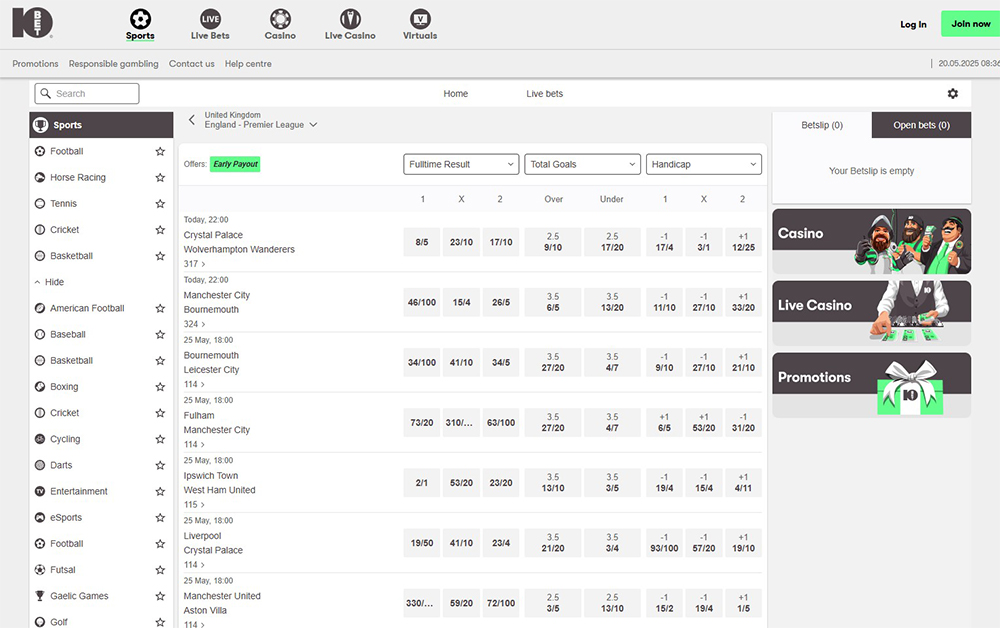Mark eSports as favorite

coord(160,517)
